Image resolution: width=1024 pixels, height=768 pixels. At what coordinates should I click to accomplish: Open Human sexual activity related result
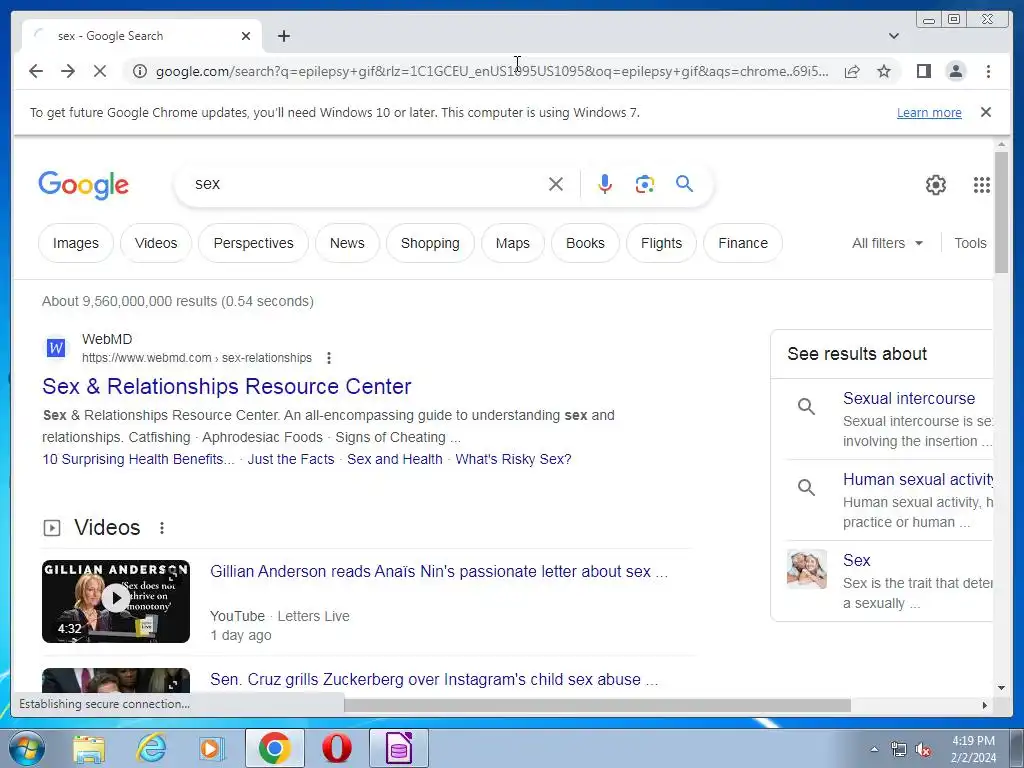coord(918,479)
